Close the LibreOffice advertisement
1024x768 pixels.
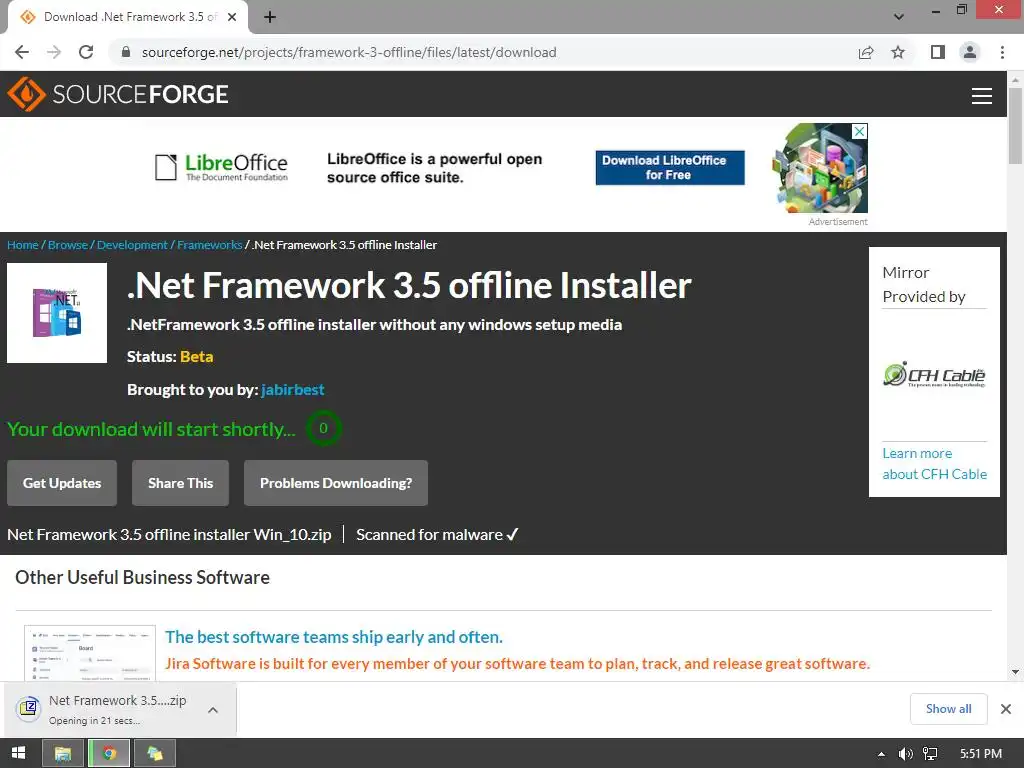click(860, 131)
